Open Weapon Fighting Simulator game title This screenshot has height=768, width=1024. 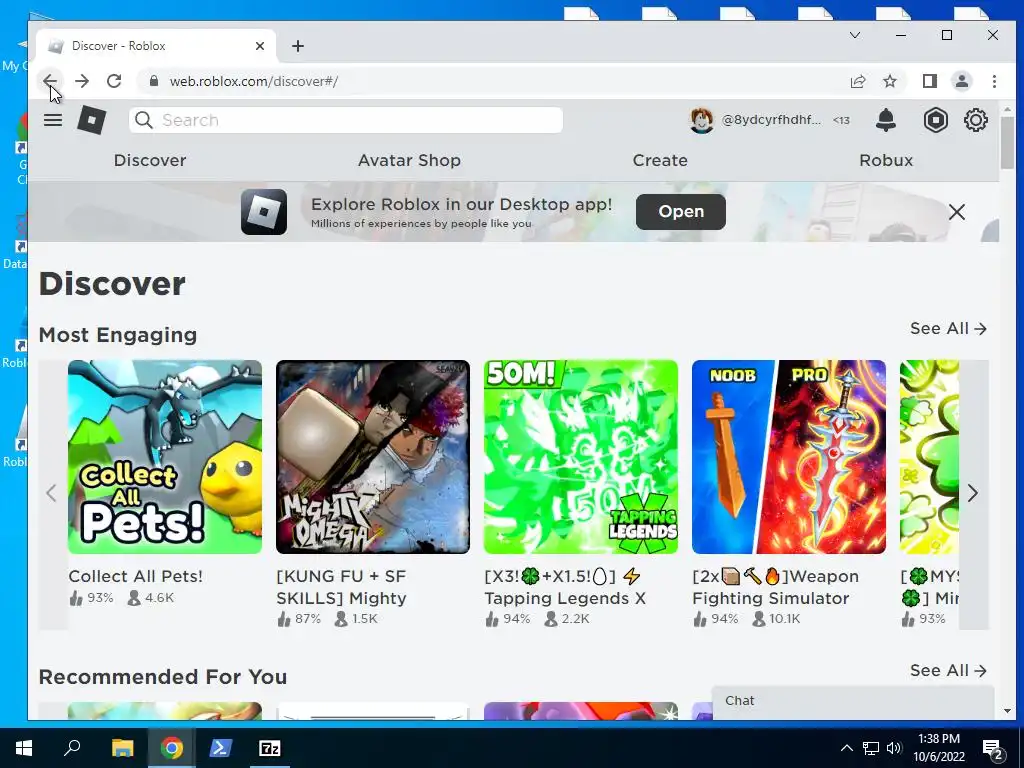click(776, 587)
